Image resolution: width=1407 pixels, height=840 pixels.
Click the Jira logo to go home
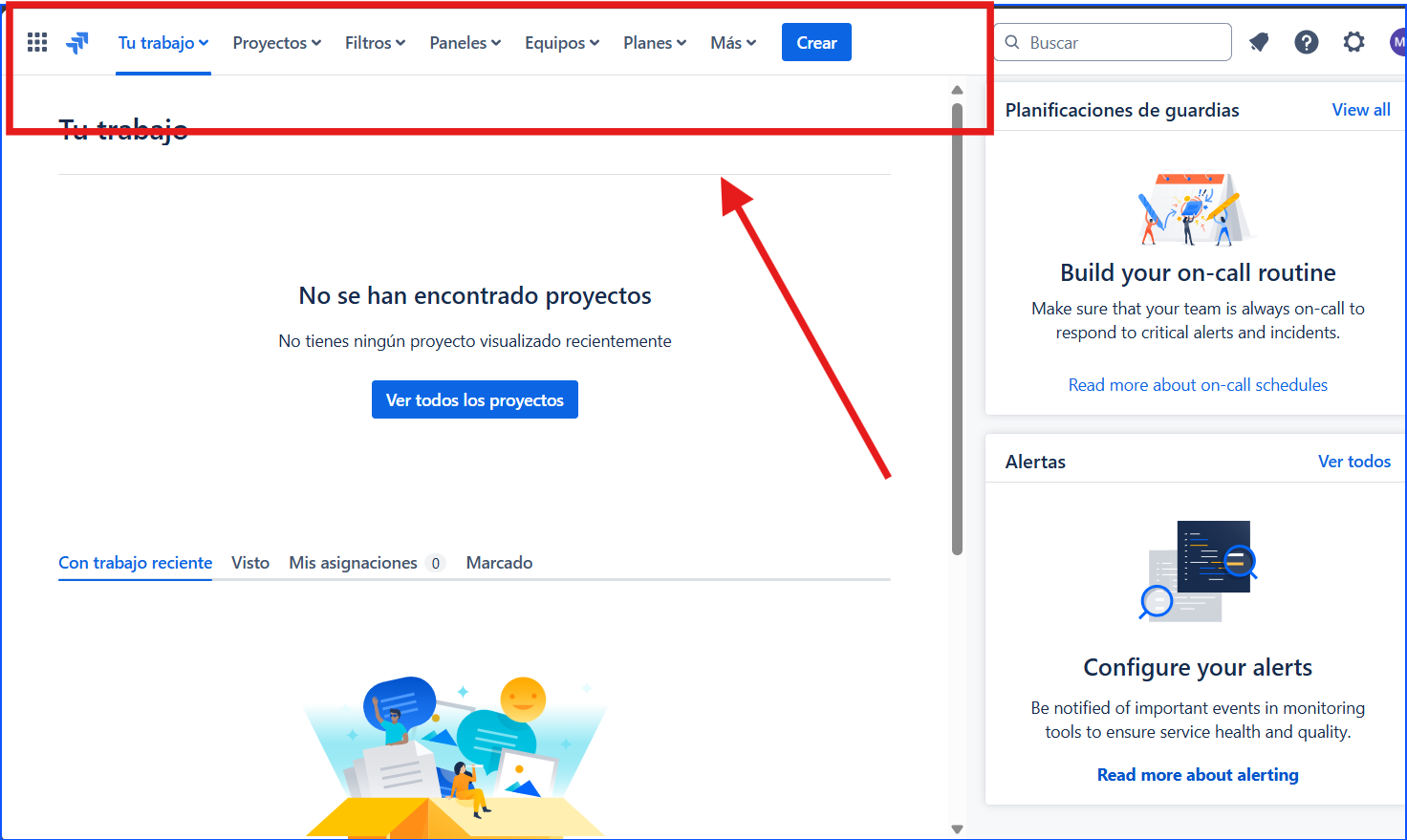click(x=76, y=41)
